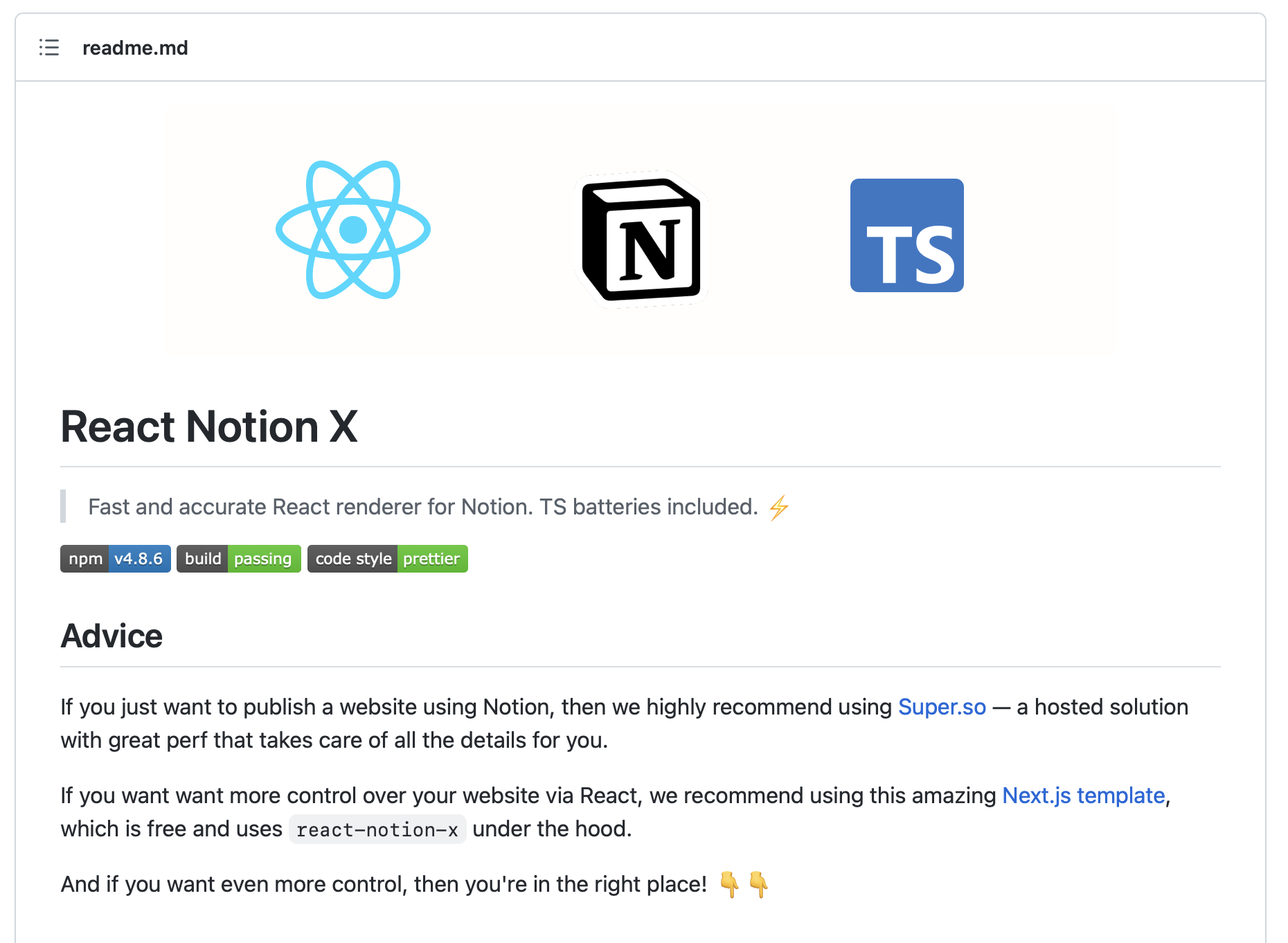
Task: Click the react-notion-x inline code
Action: (377, 829)
